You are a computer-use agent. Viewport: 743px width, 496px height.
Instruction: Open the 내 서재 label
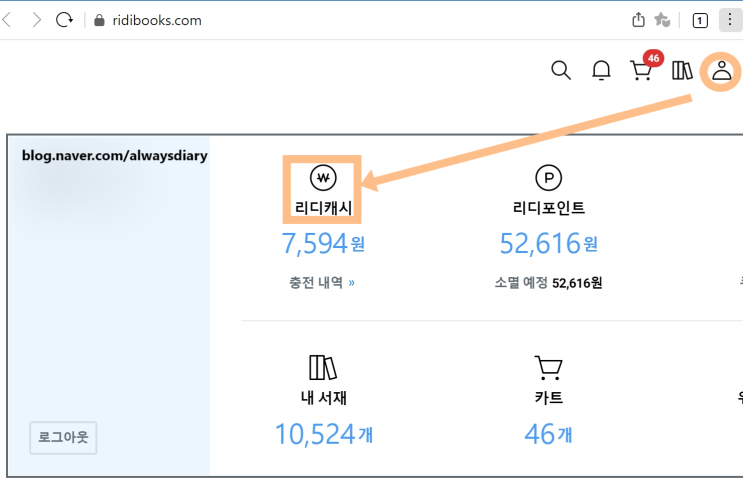click(324, 397)
